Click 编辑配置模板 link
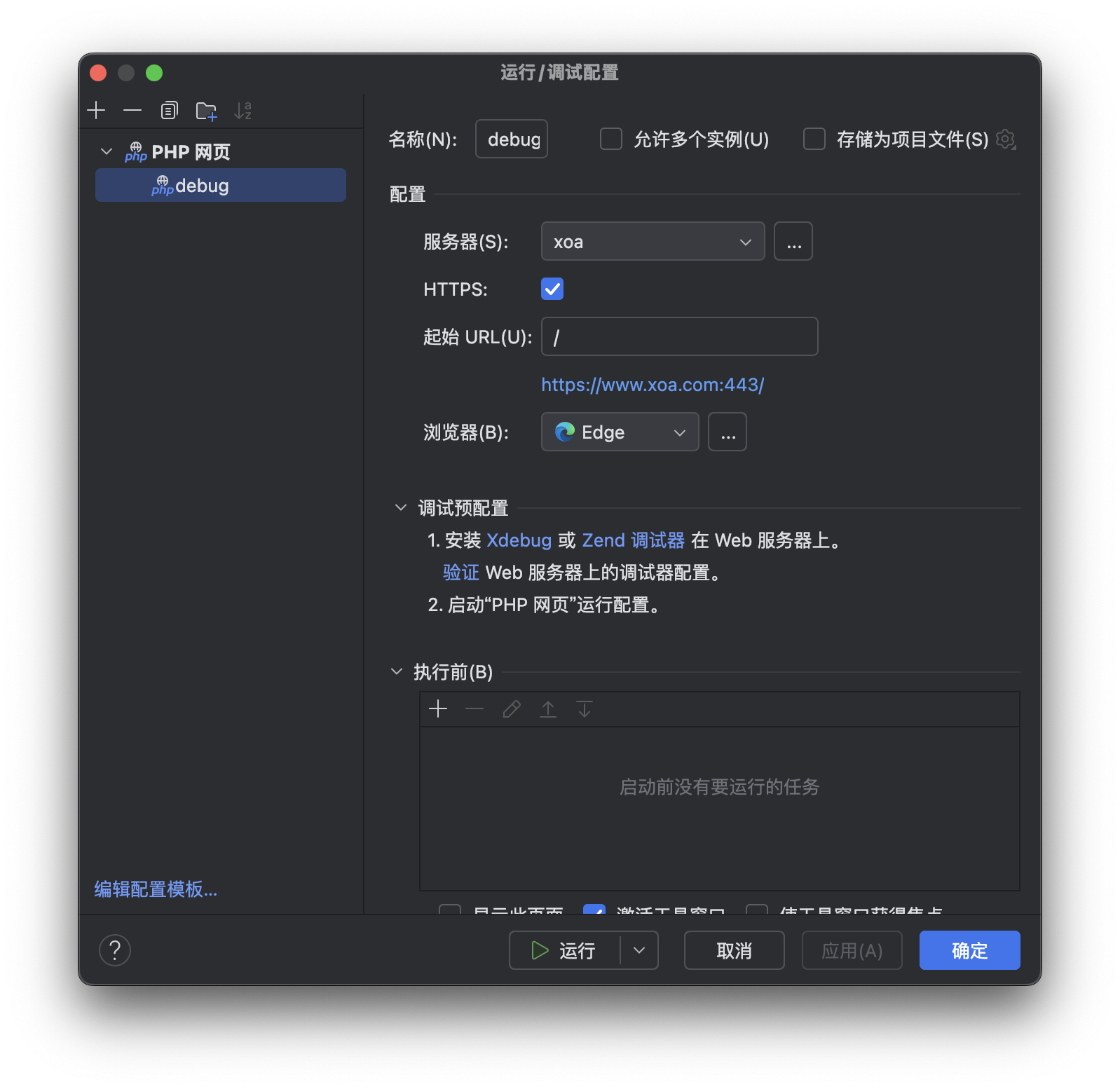This screenshot has width=1120, height=1089. tap(156, 889)
